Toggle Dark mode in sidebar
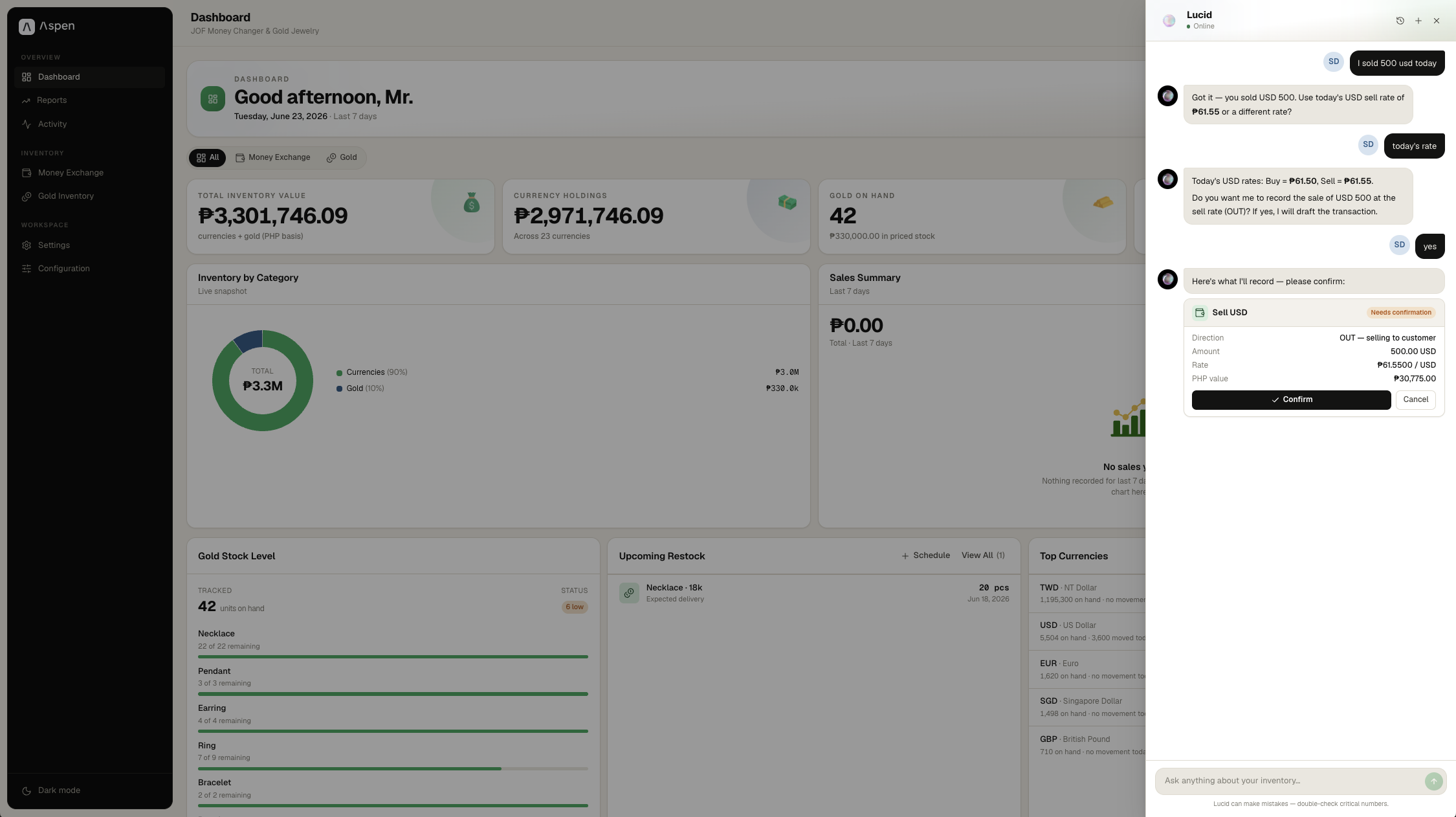 click(x=90, y=791)
